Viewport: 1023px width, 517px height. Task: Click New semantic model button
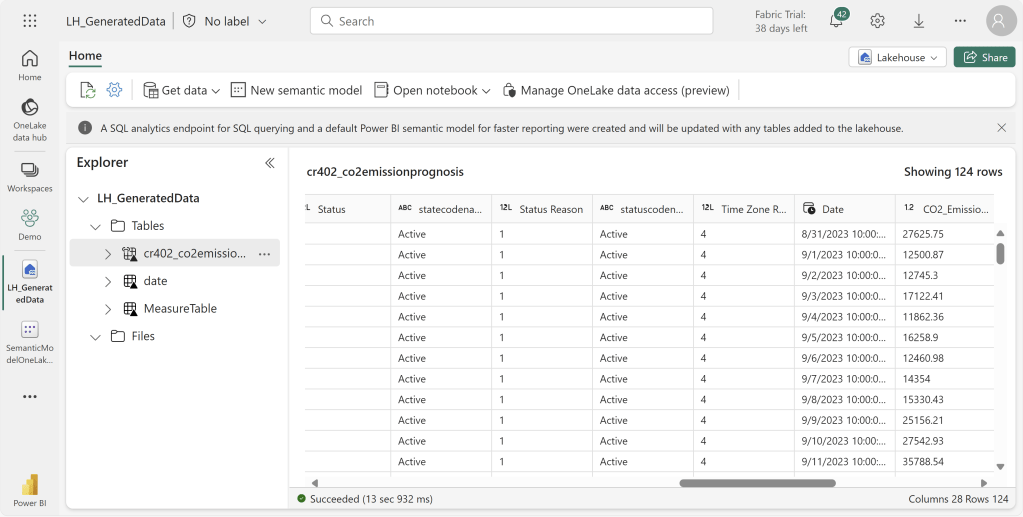pyautogui.click(x=296, y=90)
